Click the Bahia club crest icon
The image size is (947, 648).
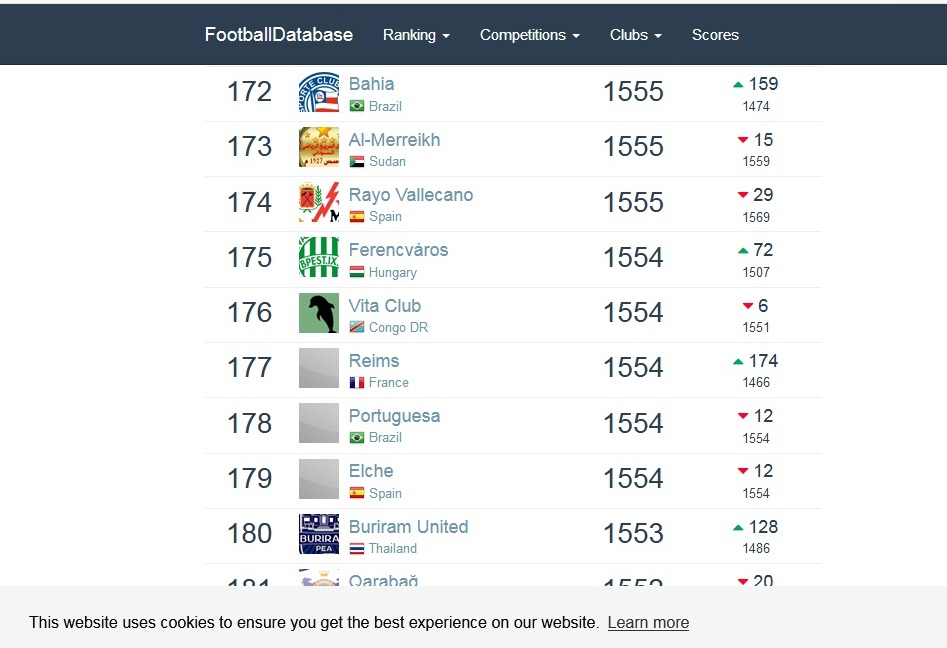319,92
